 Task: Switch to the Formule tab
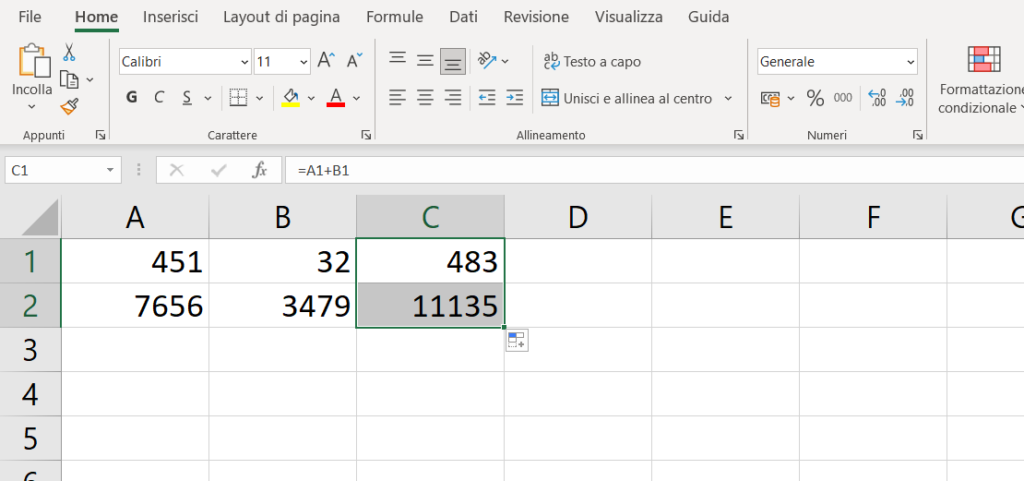[x=394, y=17]
